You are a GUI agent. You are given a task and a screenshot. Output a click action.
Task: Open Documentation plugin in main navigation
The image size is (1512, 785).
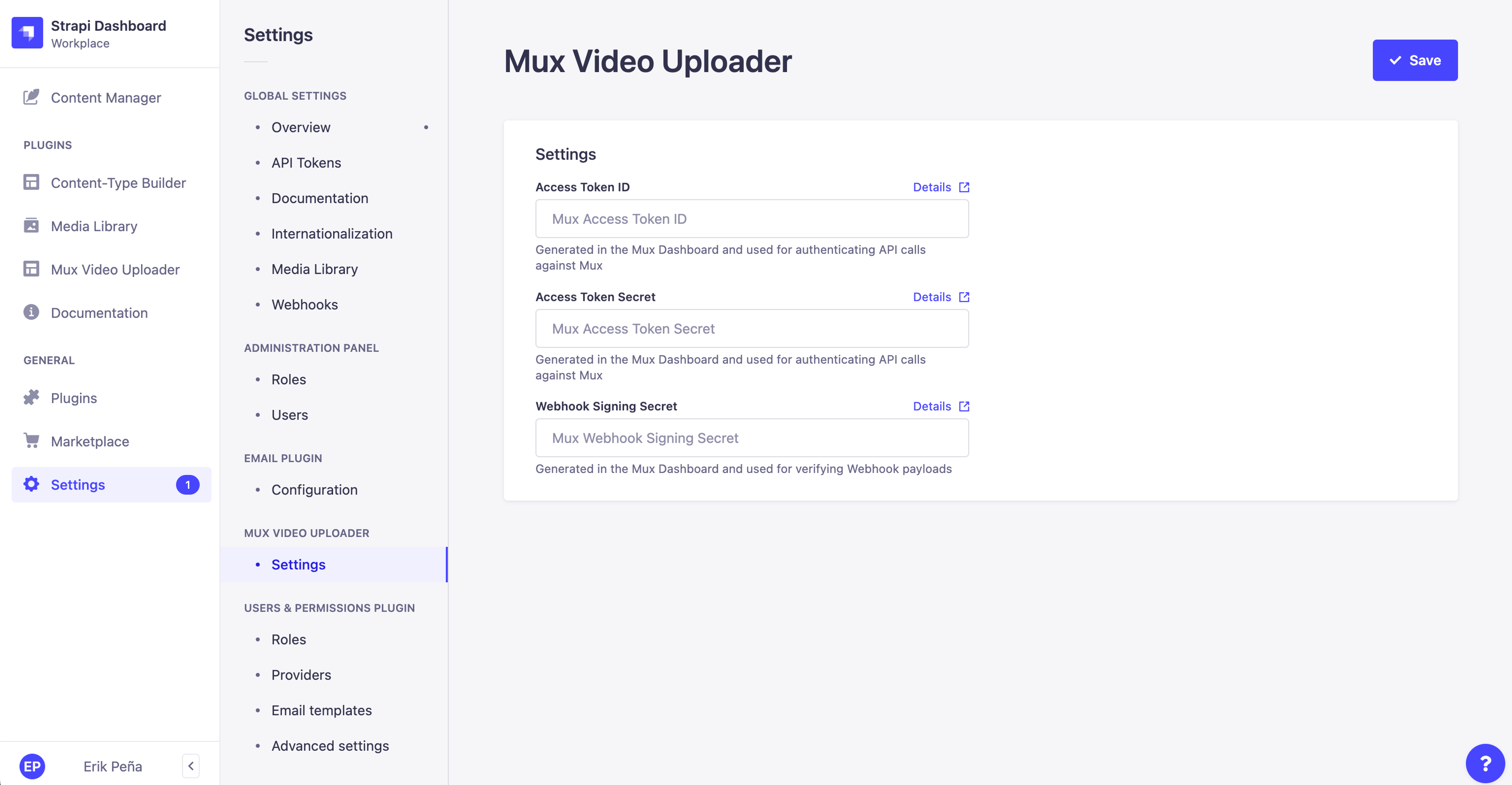click(x=111, y=313)
